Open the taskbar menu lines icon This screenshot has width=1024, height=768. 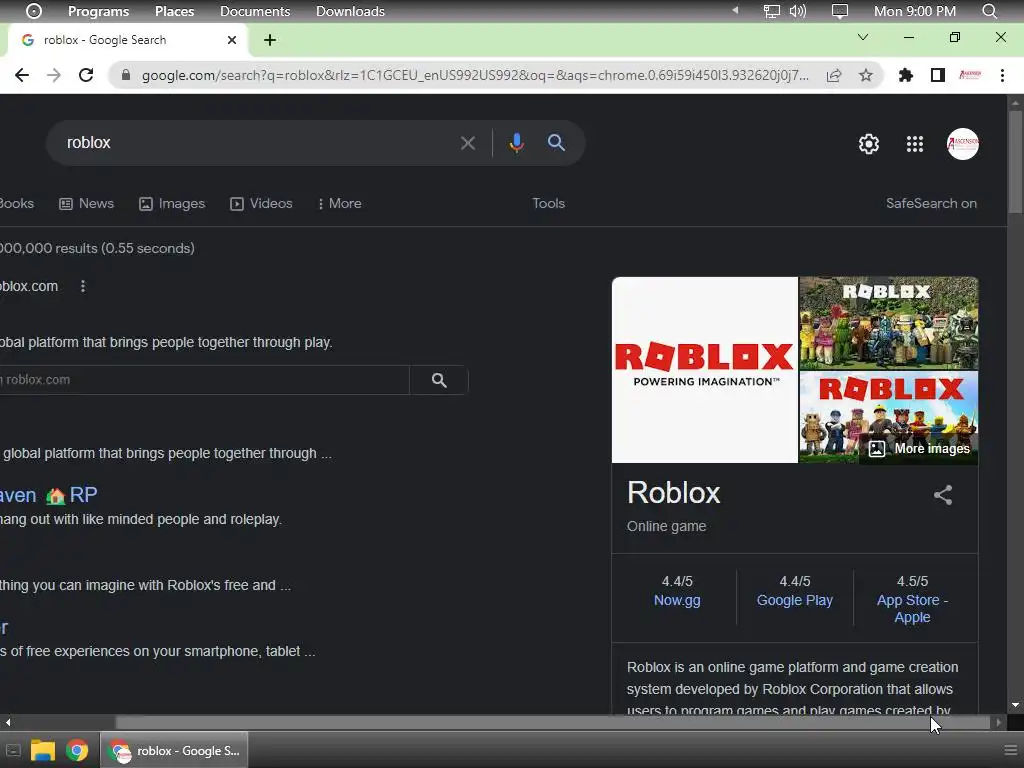1010,750
